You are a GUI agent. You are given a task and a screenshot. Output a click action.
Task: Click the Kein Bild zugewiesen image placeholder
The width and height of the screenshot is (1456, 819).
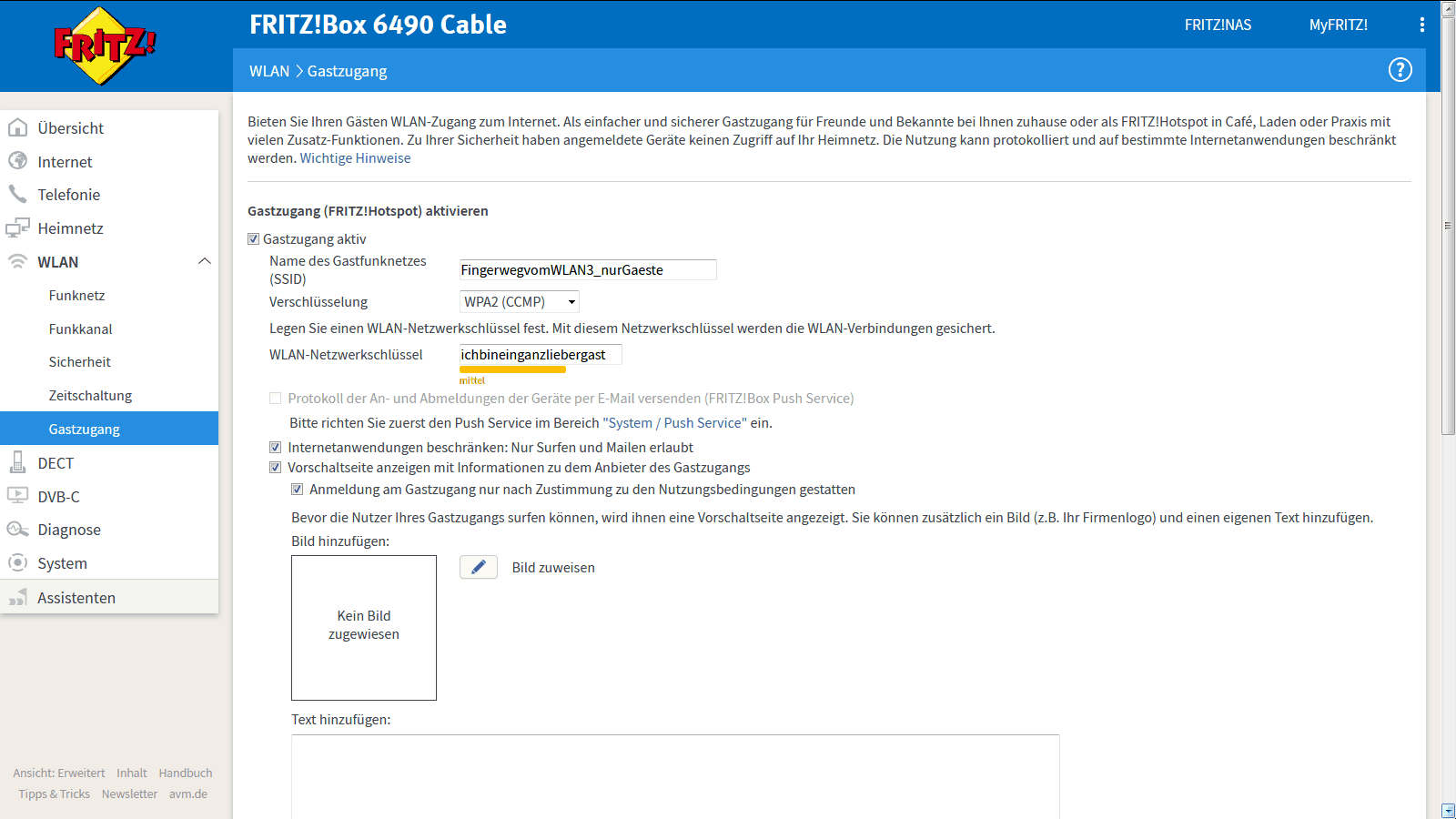coord(364,628)
